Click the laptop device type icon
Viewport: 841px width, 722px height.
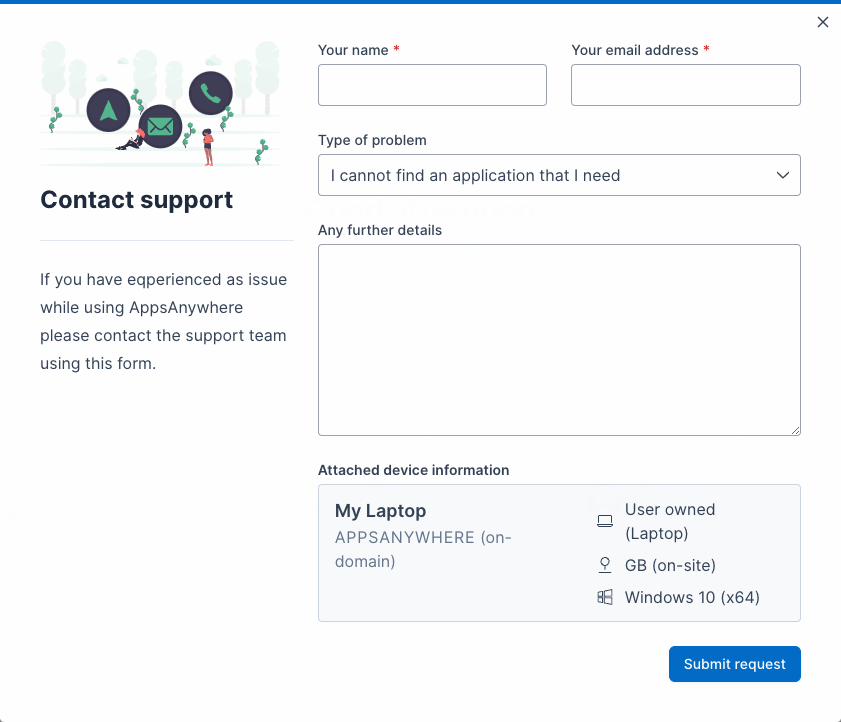click(604, 521)
